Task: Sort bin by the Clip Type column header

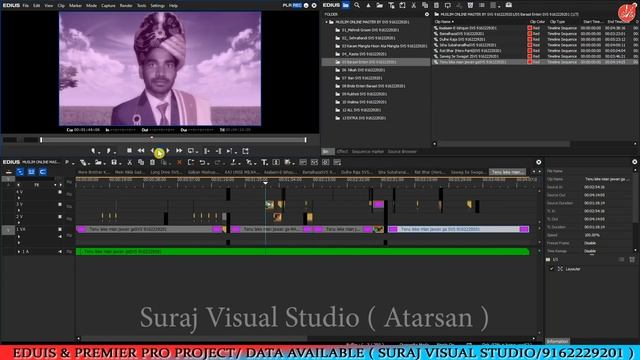Action: (x=558, y=22)
